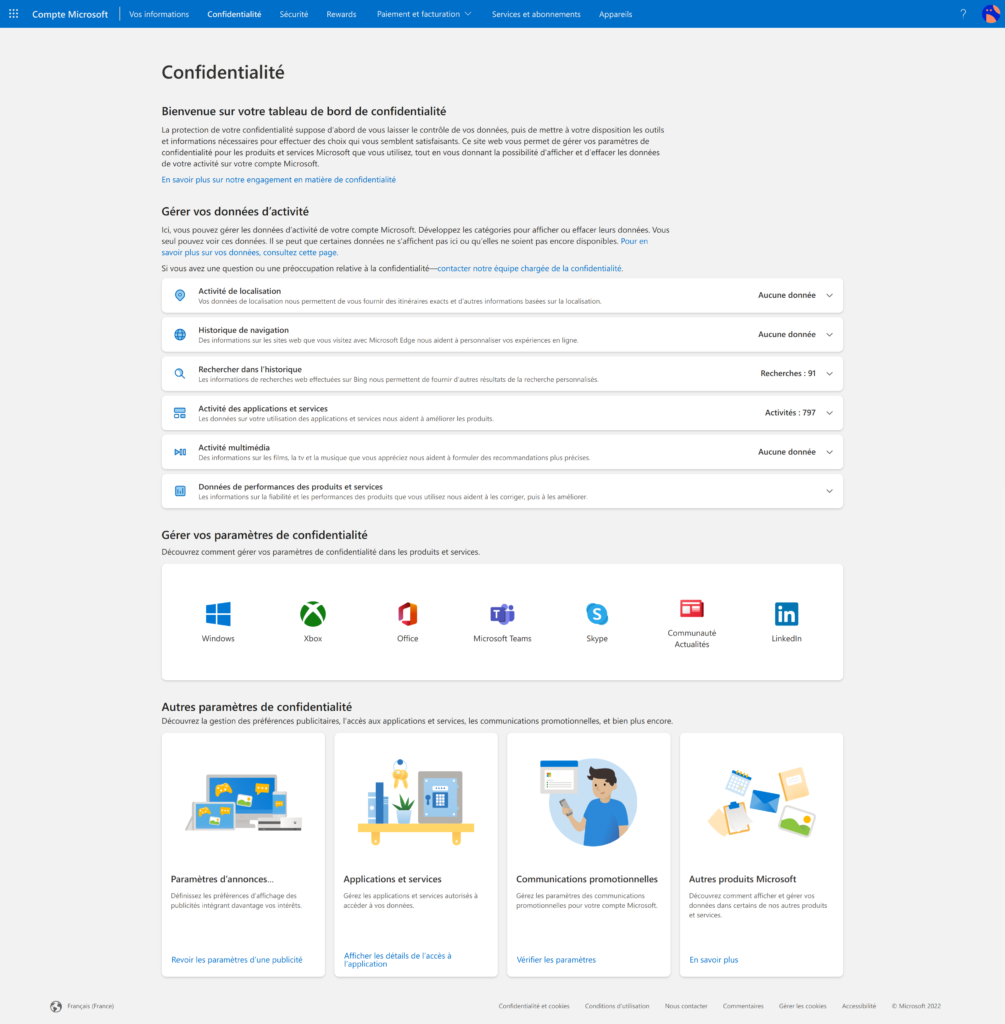Expand Activité de localisation chevron
This screenshot has width=1005, height=1024.
829,296
